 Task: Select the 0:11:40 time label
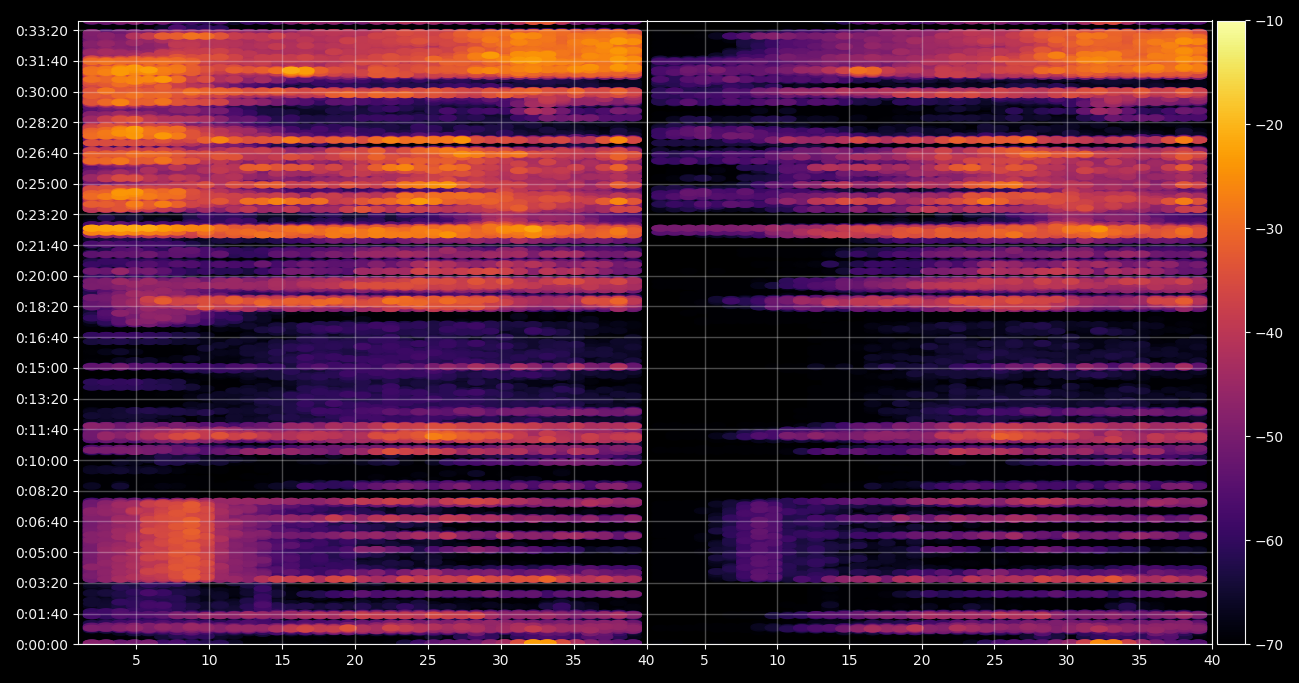click(x=42, y=430)
